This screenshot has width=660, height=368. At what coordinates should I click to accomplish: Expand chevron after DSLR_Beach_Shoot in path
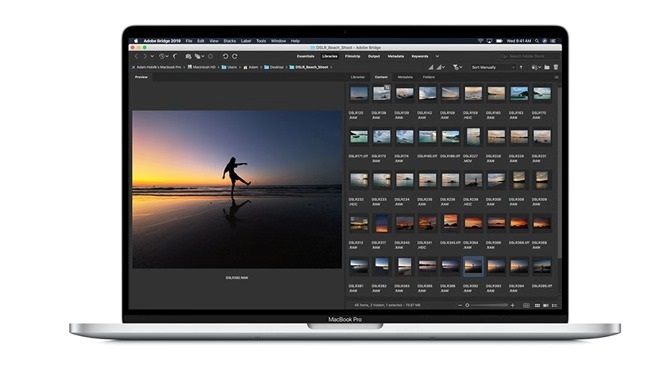pyautogui.click(x=331, y=67)
